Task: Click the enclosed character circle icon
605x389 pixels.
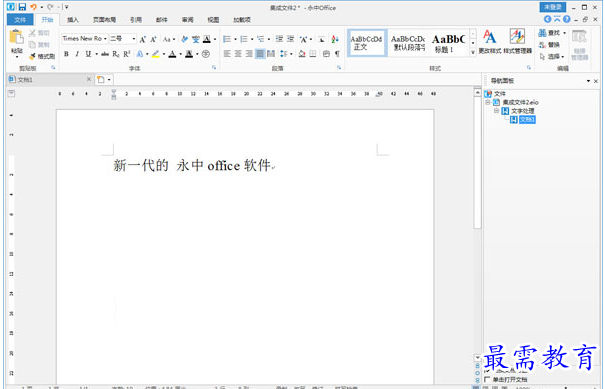Action: pyautogui.click(x=206, y=54)
